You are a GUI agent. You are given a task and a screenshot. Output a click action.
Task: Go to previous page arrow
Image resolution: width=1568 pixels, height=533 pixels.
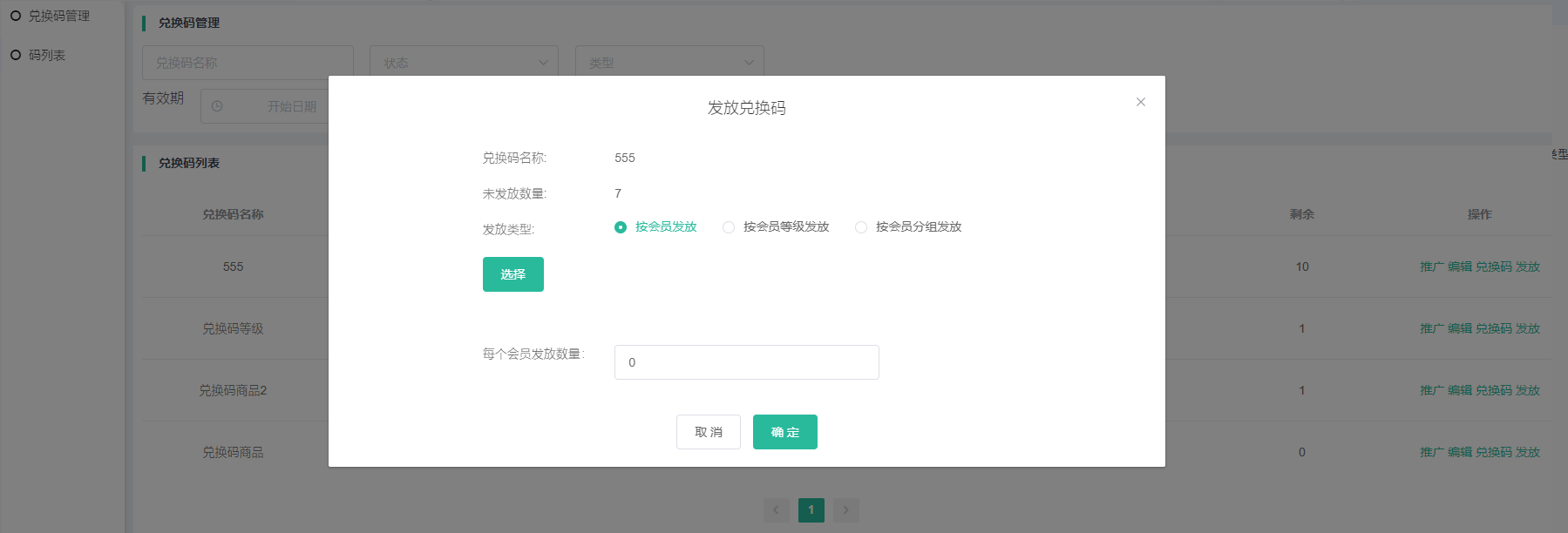[776, 510]
